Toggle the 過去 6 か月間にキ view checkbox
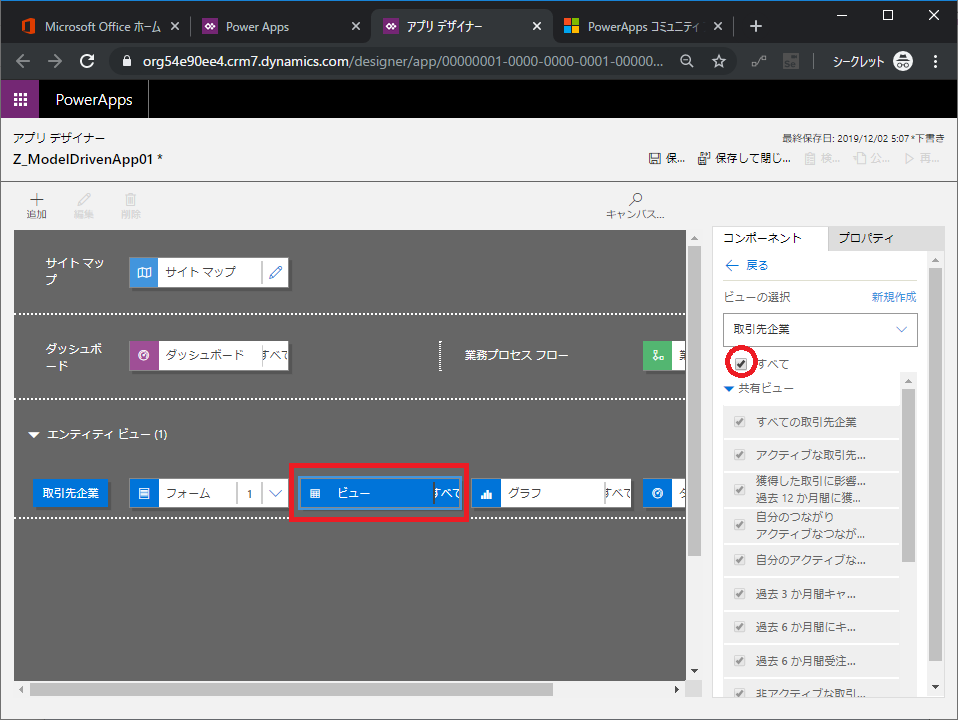The width and height of the screenshot is (958, 720). (739, 626)
